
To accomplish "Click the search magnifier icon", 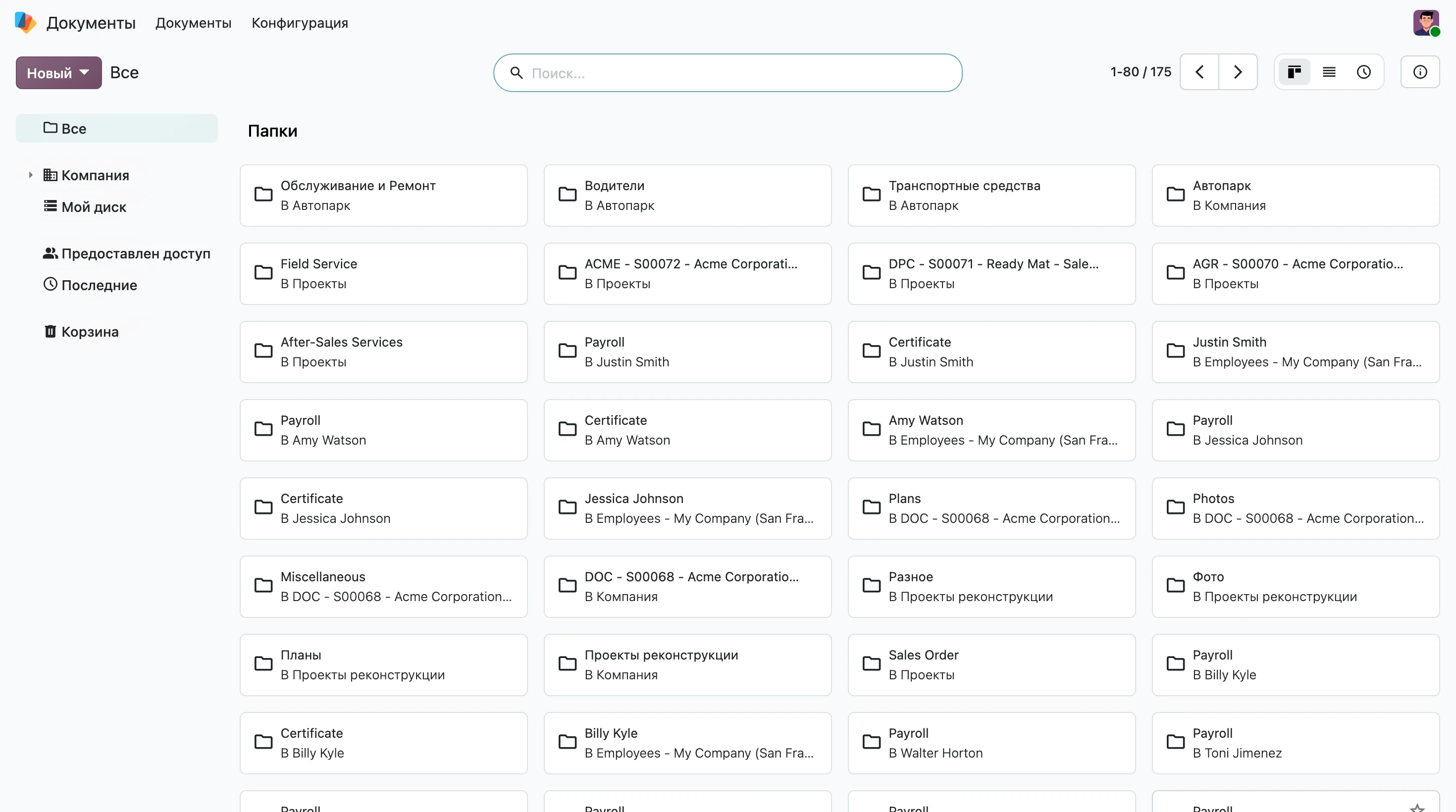I will 516,73.
